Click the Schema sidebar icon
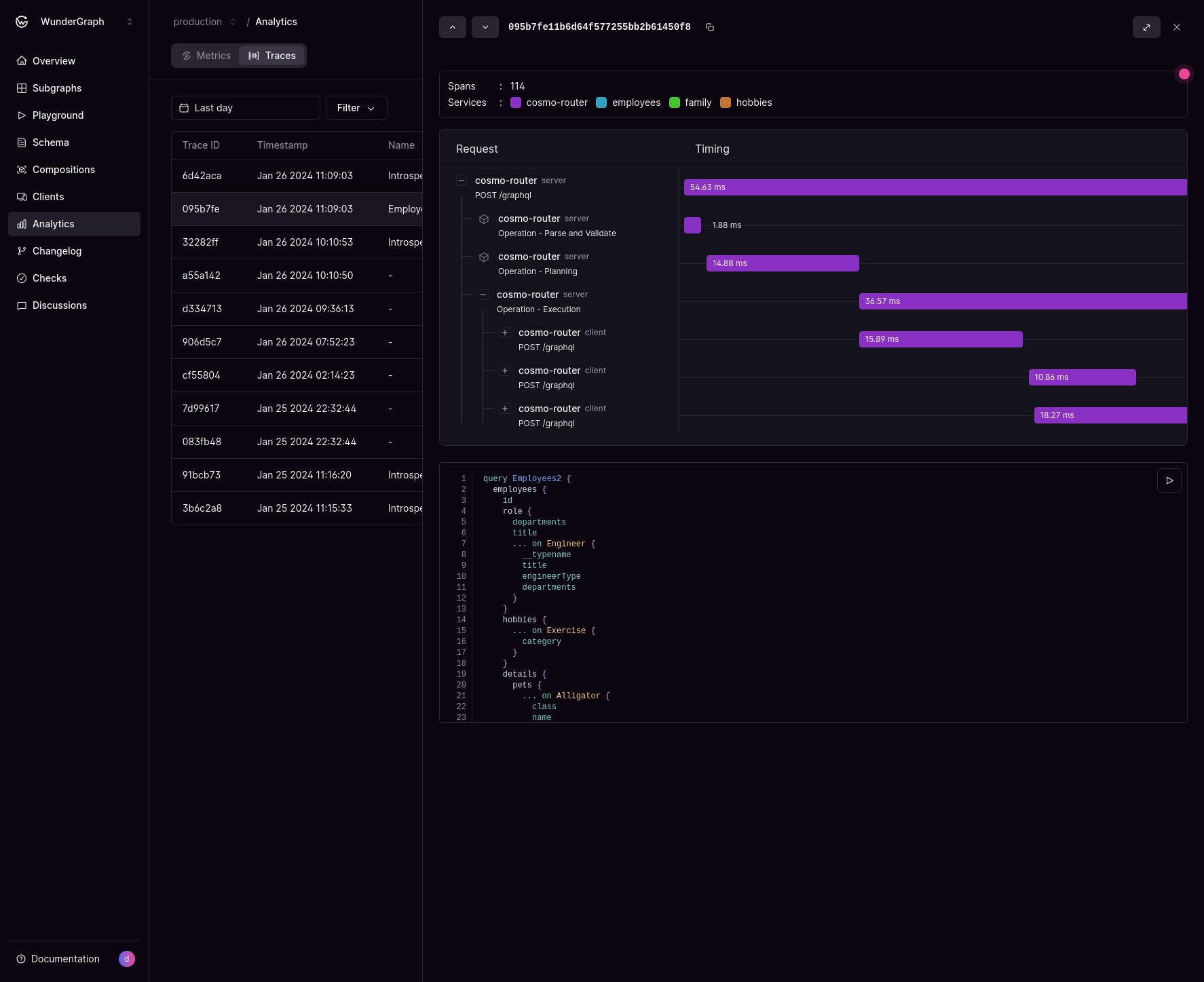Viewport: 1204px width, 982px height. 22,143
